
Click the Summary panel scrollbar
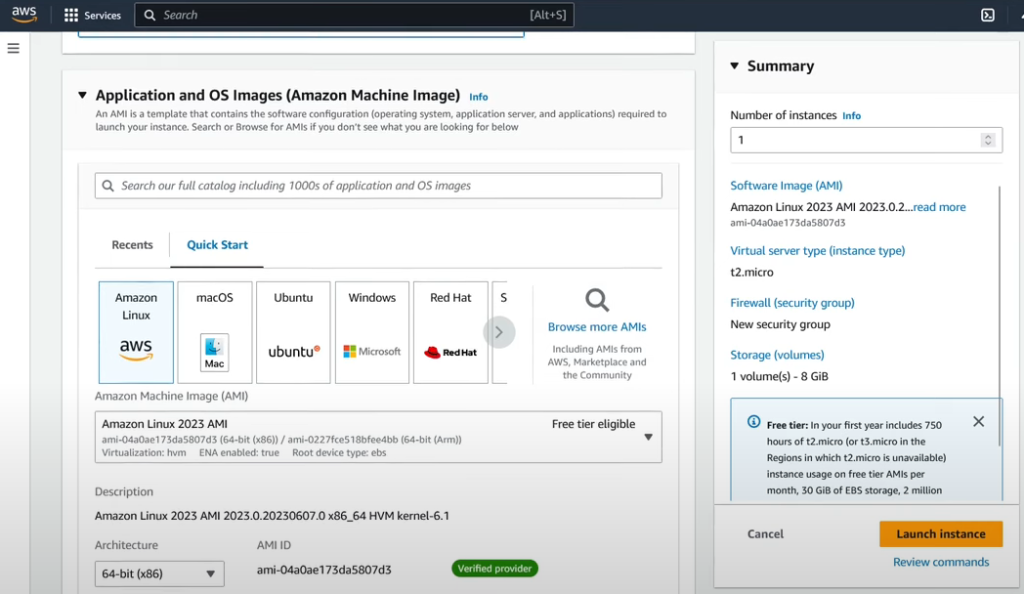(x=1000, y=317)
